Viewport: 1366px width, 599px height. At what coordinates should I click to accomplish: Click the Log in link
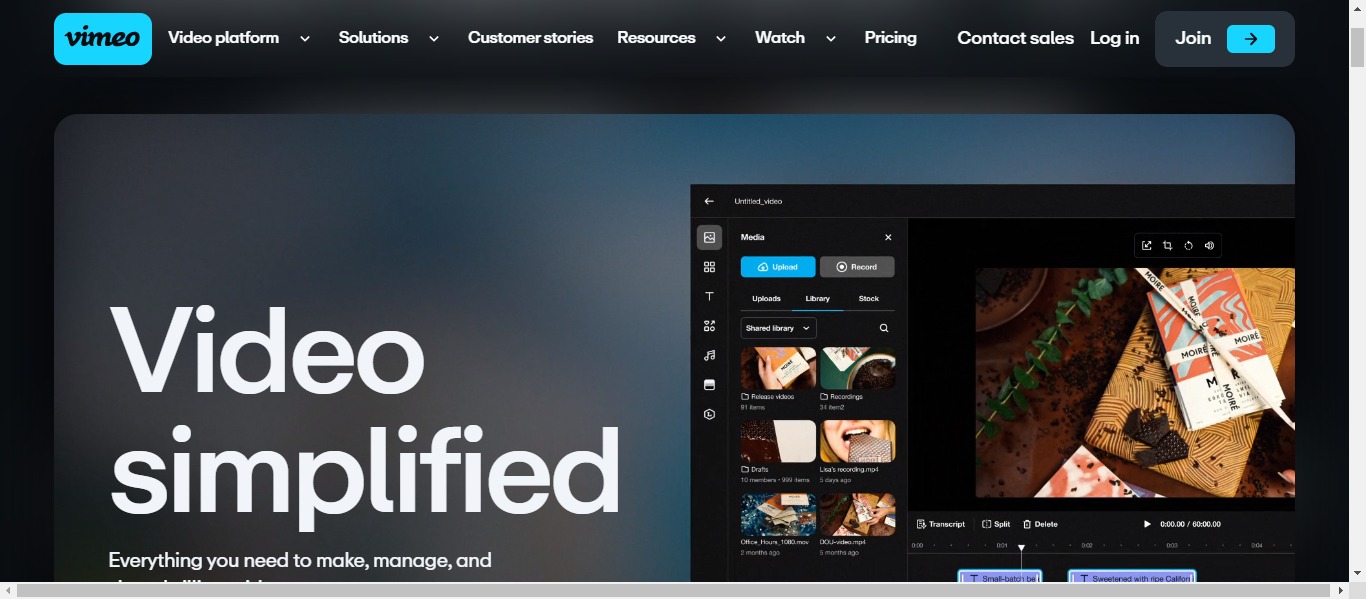pyautogui.click(x=1114, y=38)
